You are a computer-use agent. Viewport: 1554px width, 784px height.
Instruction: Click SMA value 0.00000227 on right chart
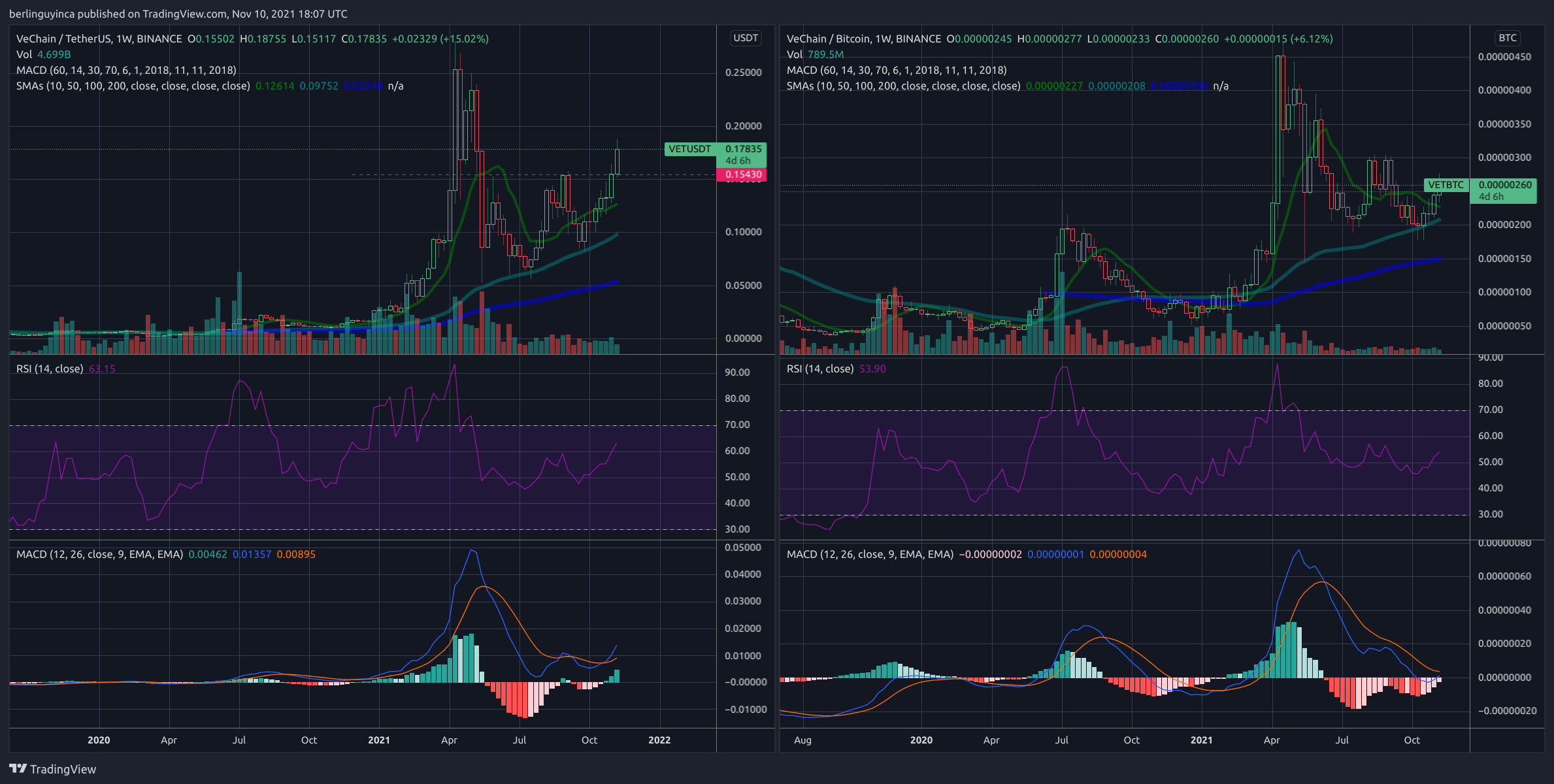point(1054,86)
